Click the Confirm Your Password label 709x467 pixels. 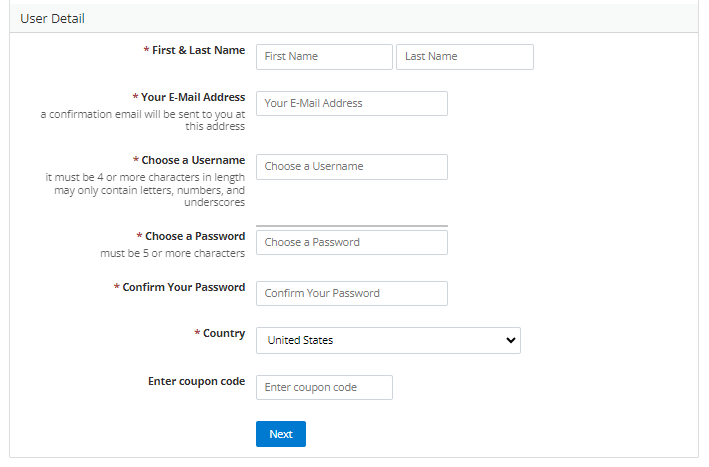[x=183, y=287]
